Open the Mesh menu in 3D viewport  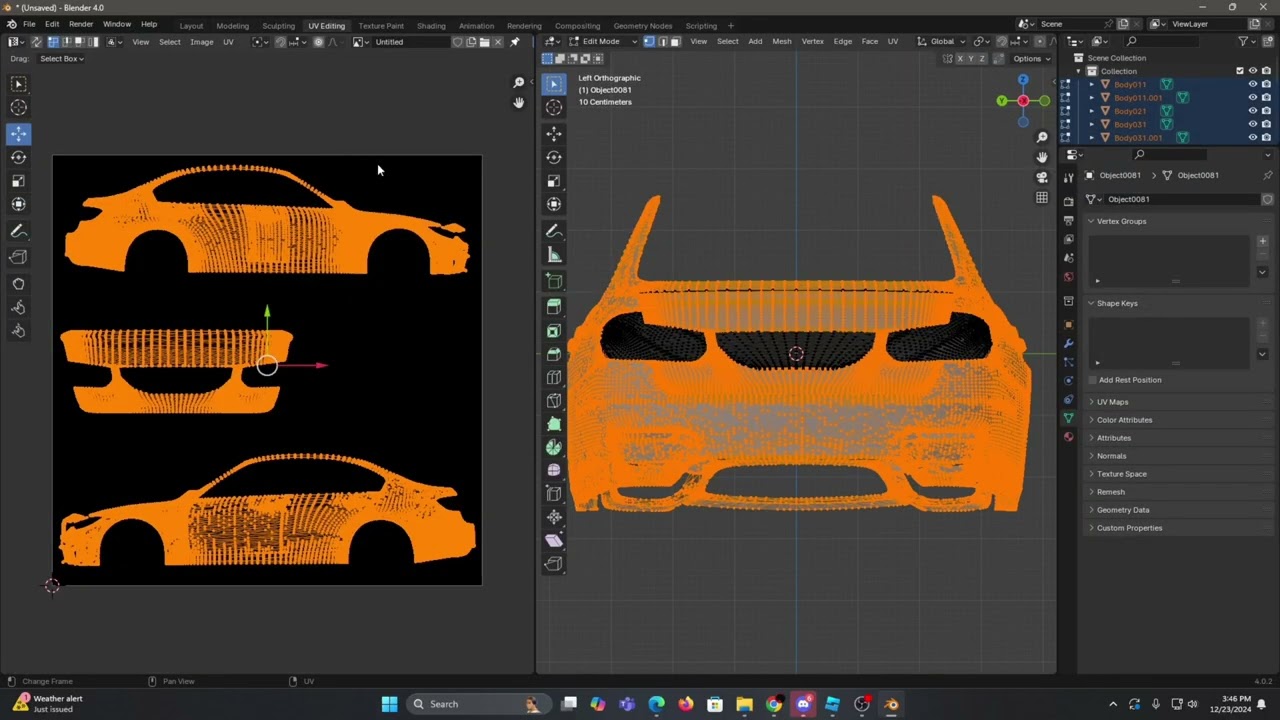click(781, 41)
